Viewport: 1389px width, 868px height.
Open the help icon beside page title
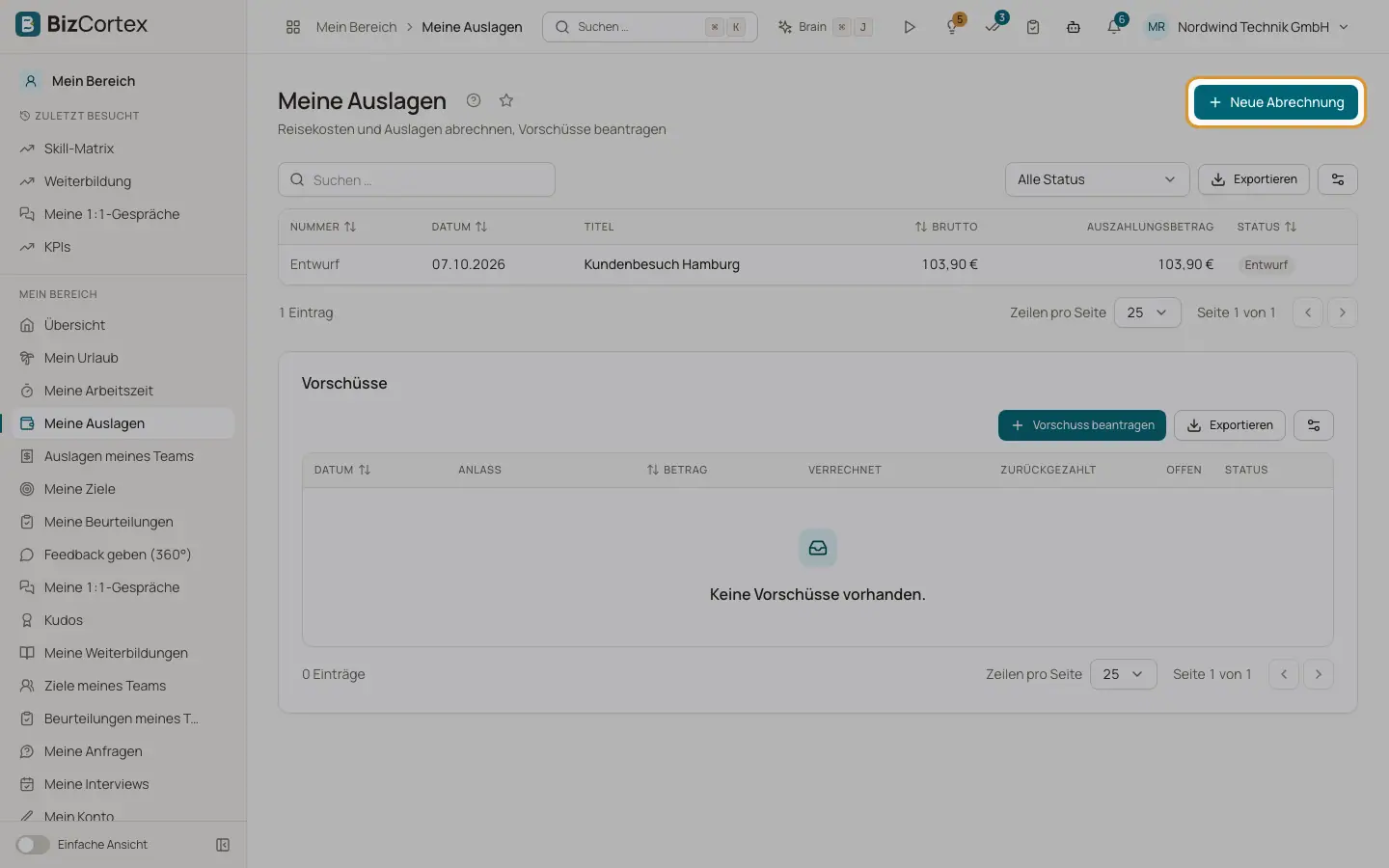[x=474, y=100]
